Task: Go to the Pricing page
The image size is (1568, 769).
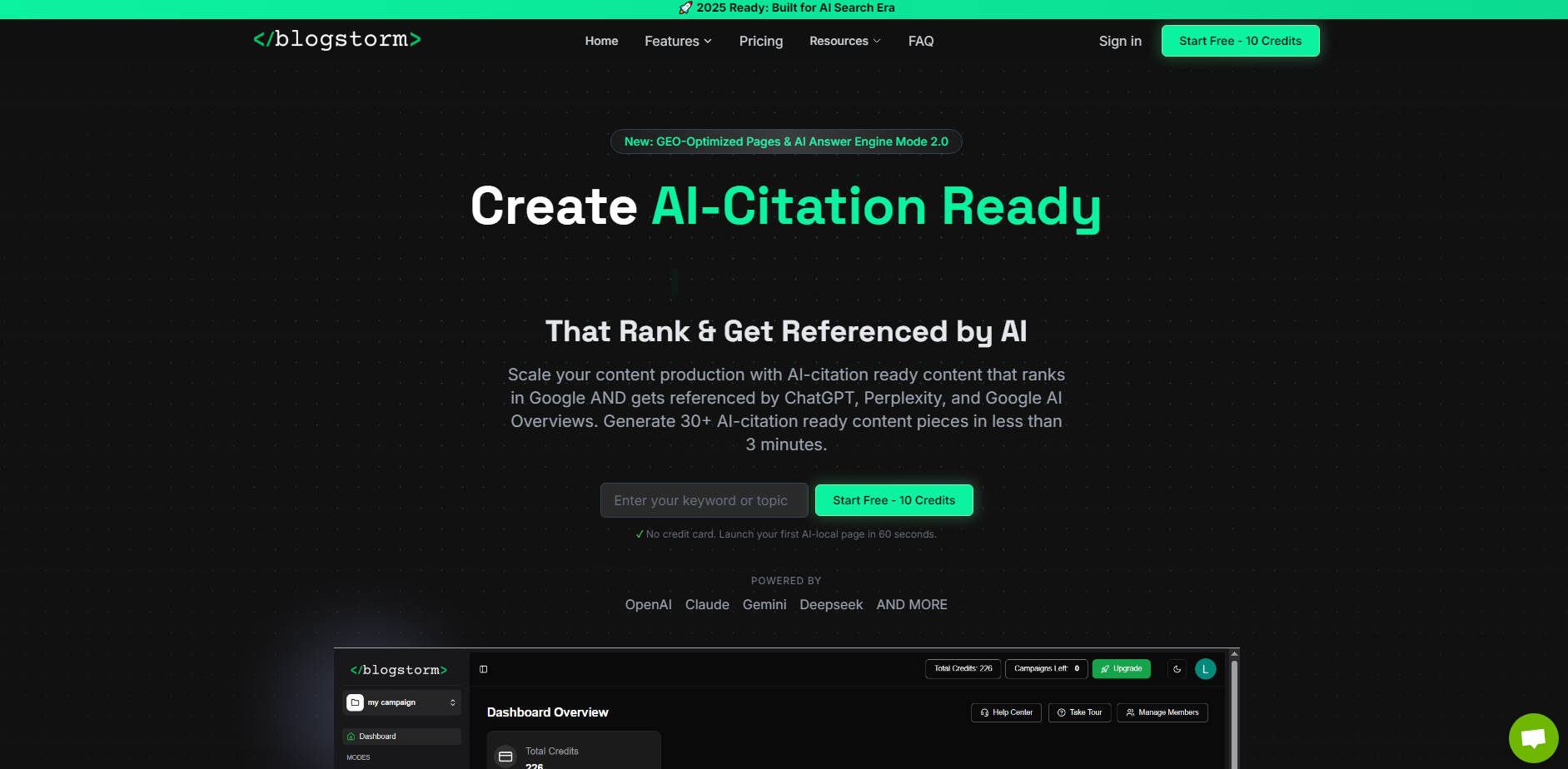Action: (760, 41)
